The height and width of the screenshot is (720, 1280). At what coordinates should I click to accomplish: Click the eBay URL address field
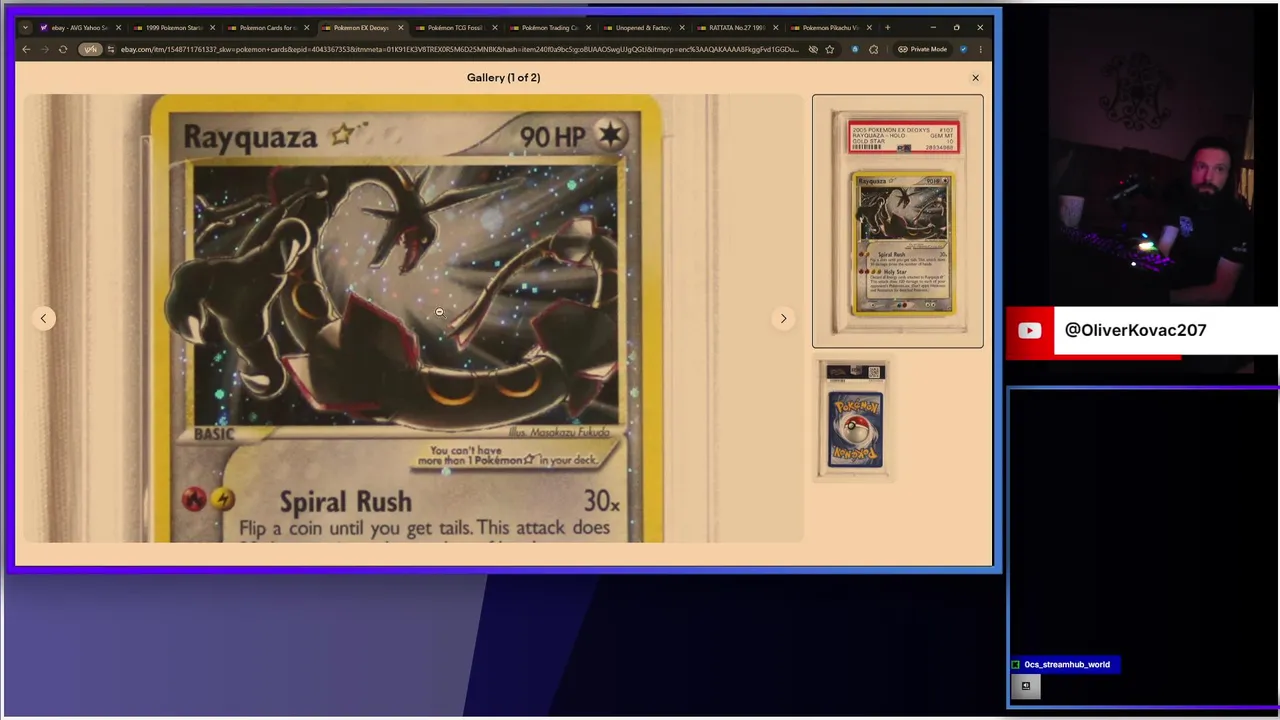460,49
